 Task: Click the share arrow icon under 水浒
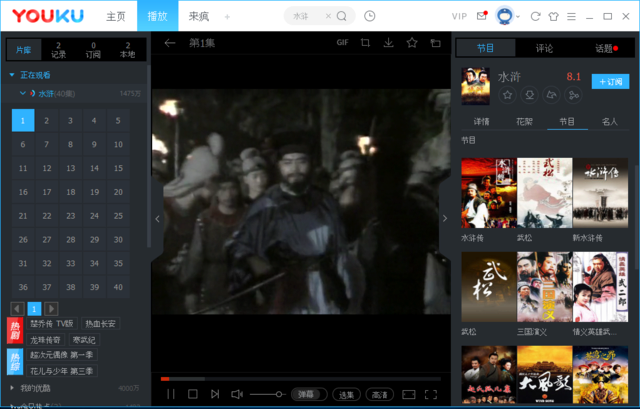point(551,95)
